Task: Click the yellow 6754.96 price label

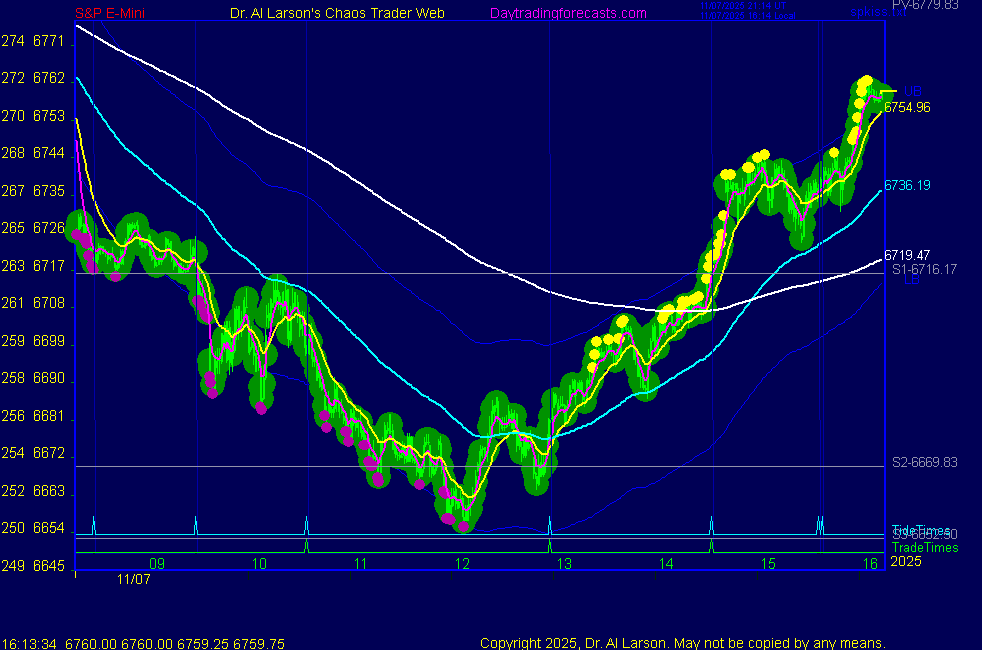Action: click(x=907, y=107)
